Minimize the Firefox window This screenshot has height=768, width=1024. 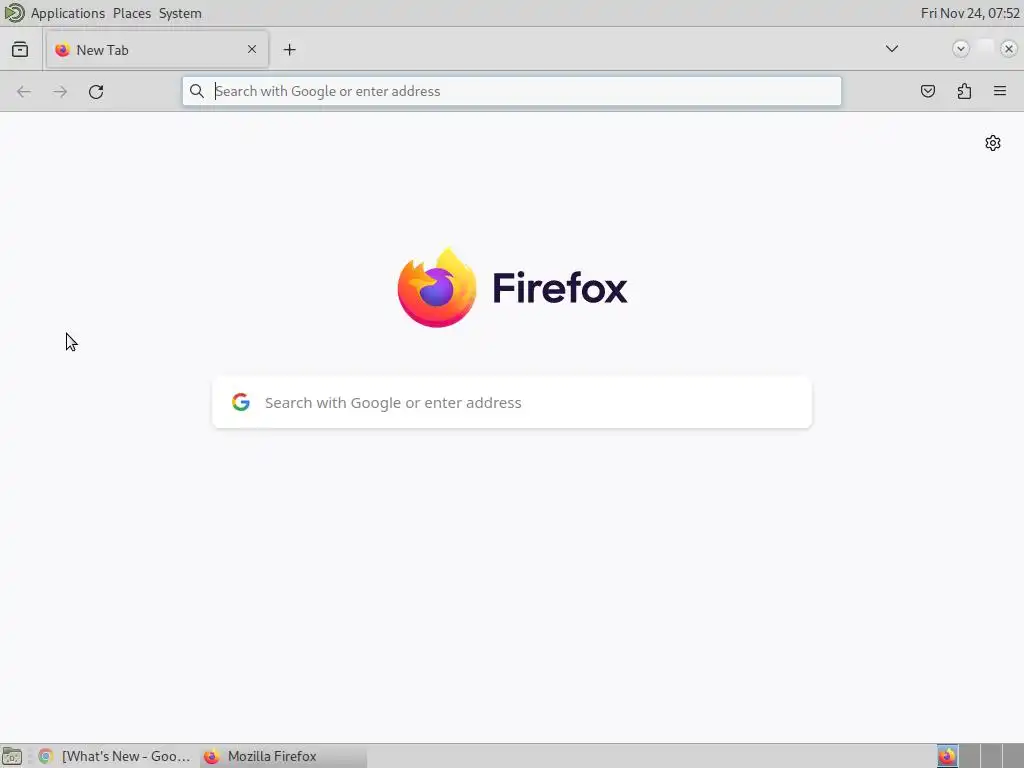(x=960, y=49)
